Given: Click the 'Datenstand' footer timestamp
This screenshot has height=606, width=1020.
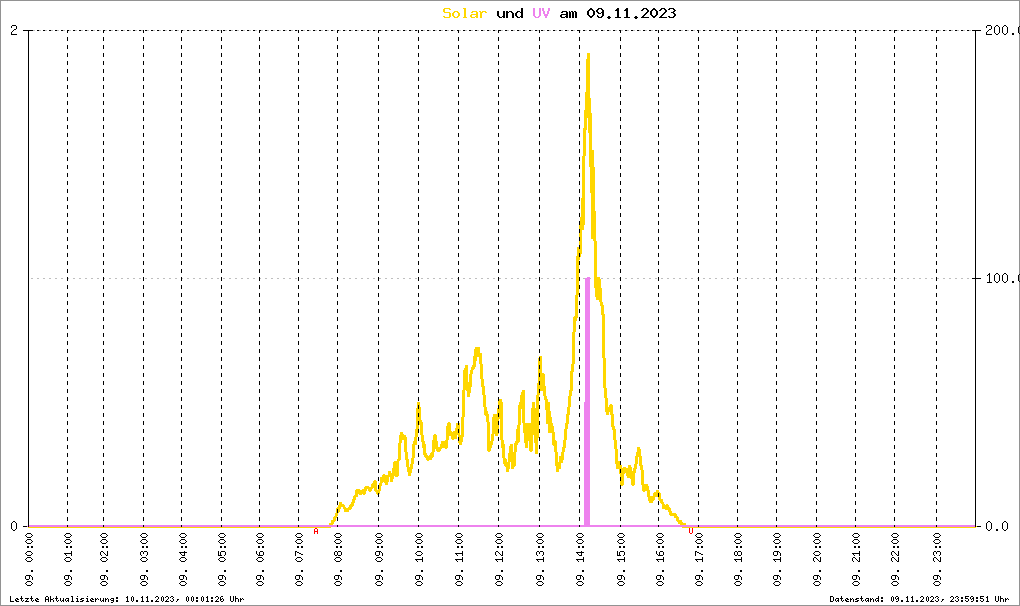Looking at the screenshot, I should click(x=919, y=599).
